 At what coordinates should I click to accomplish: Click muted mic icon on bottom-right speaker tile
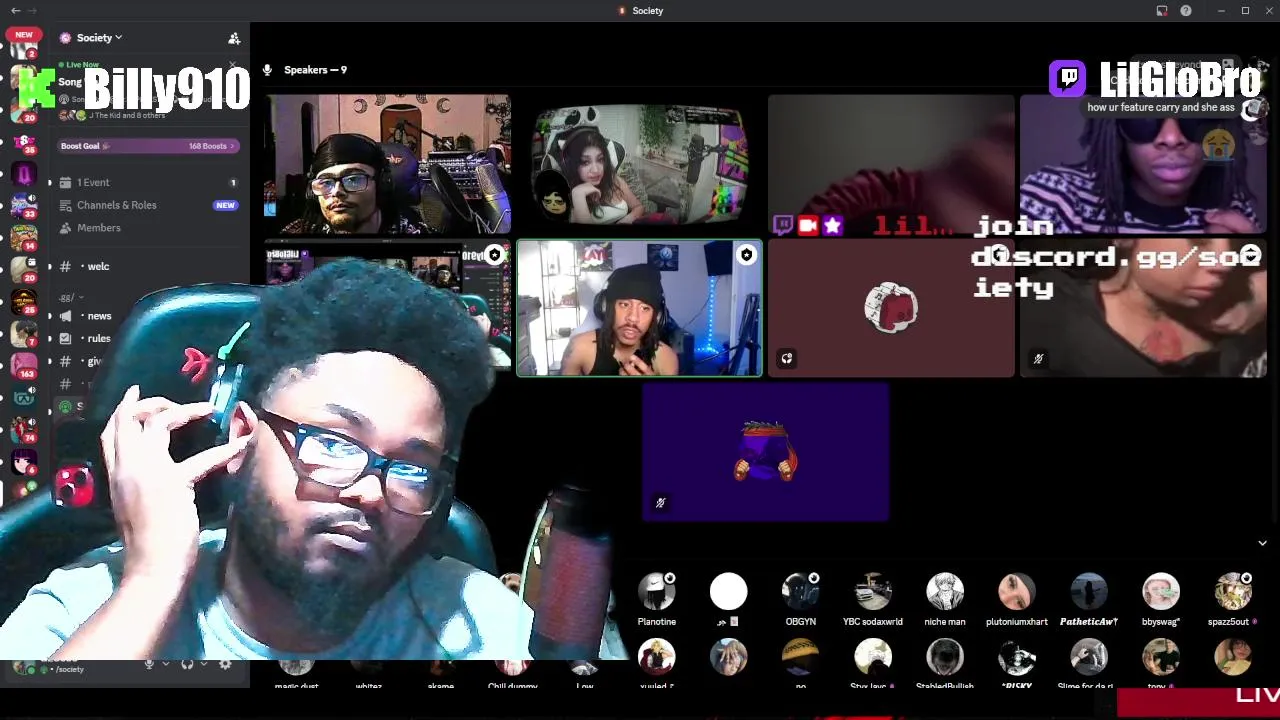click(1039, 359)
